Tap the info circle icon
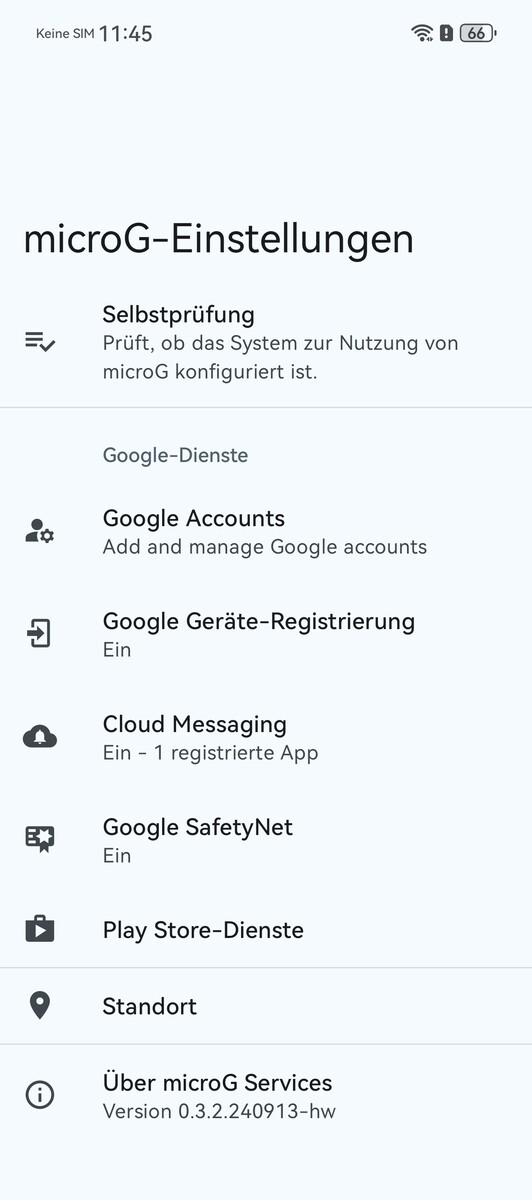Screen dimensions: 532x1200 pos(40,1095)
